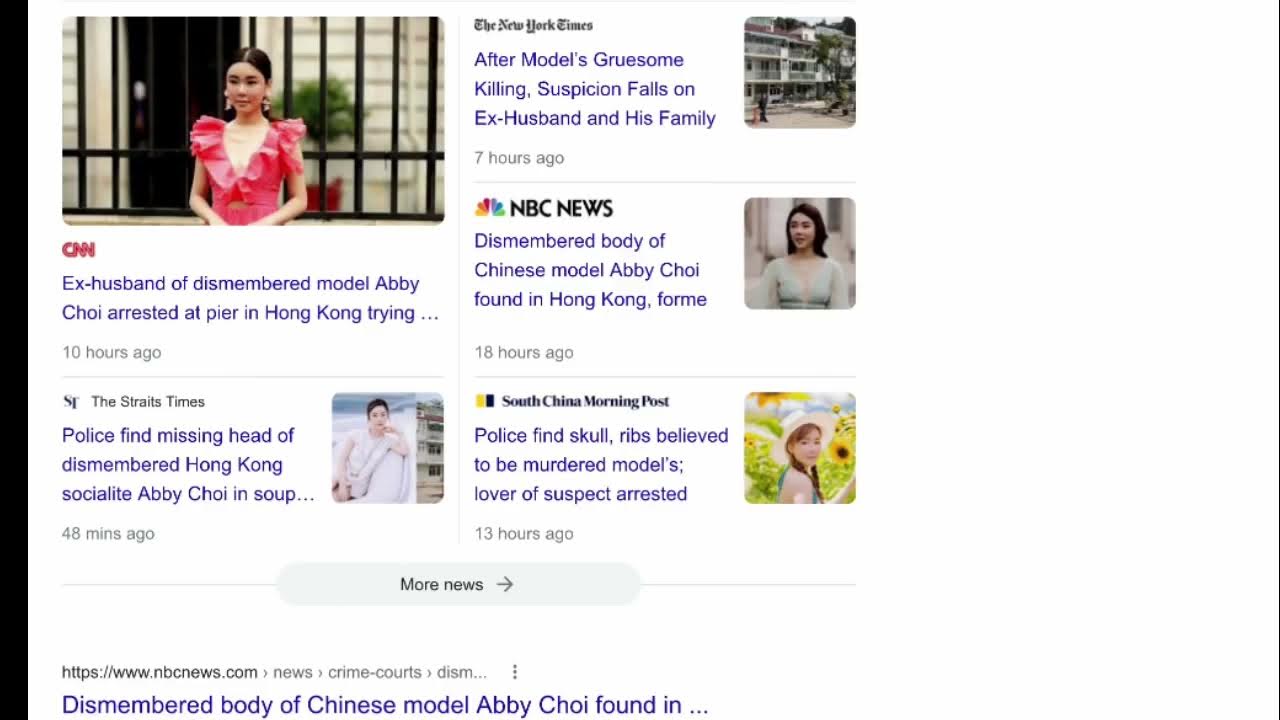This screenshot has width=1280, height=720.
Task: Open the bottom nbcnews.com search result title
Action: point(385,705)
